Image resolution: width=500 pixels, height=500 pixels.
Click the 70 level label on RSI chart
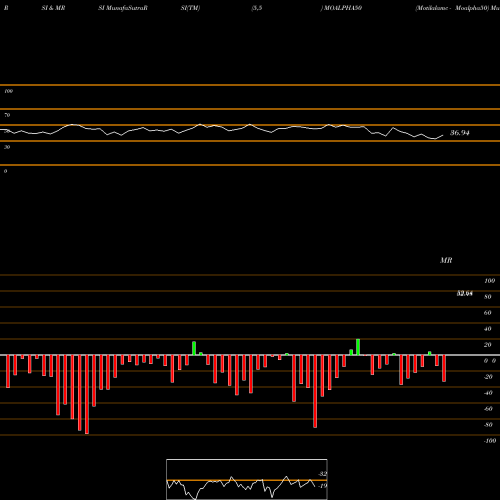pyautogui.click(x=7, y=115)
